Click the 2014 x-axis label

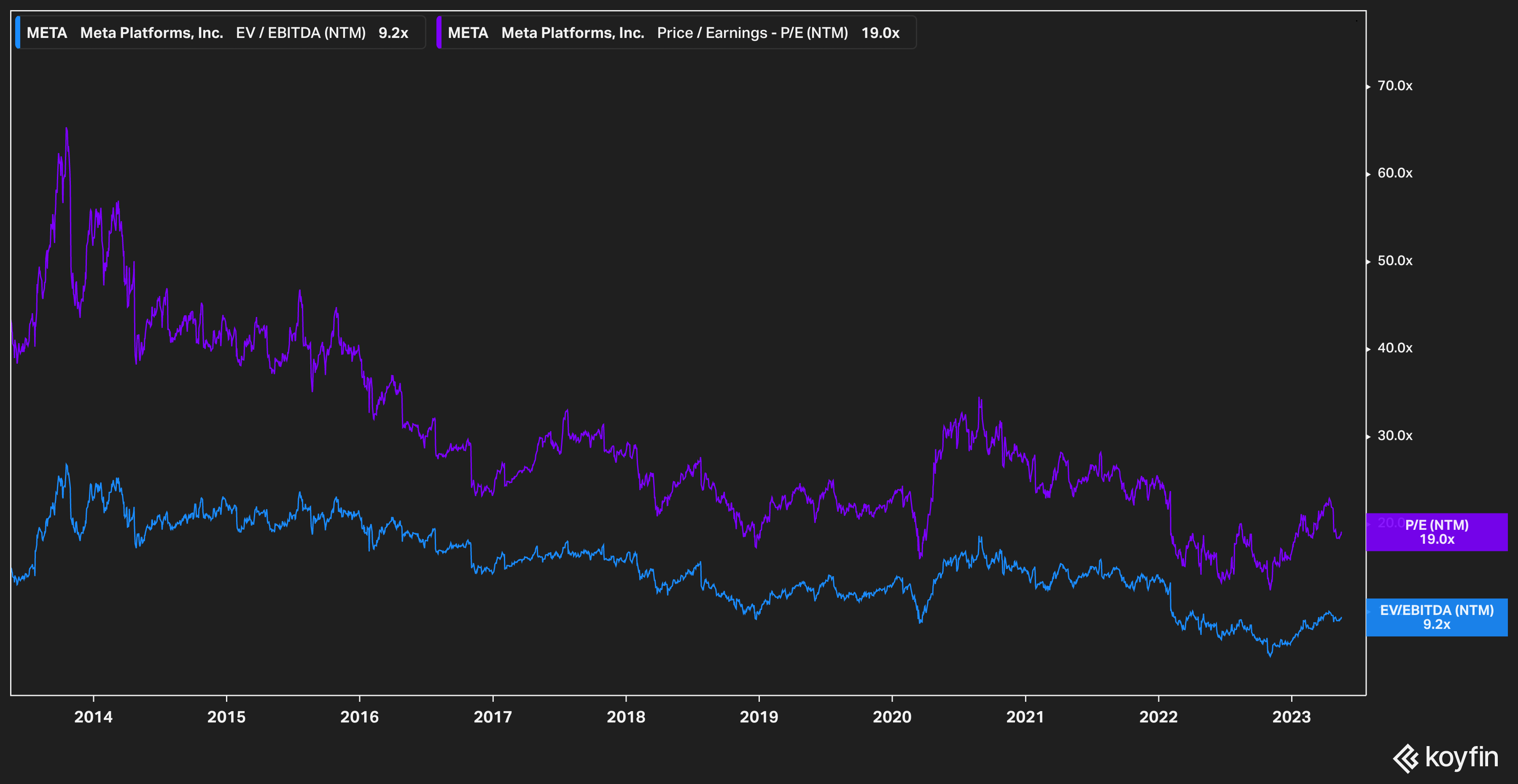pyautogui.click(x=93, y=717)
